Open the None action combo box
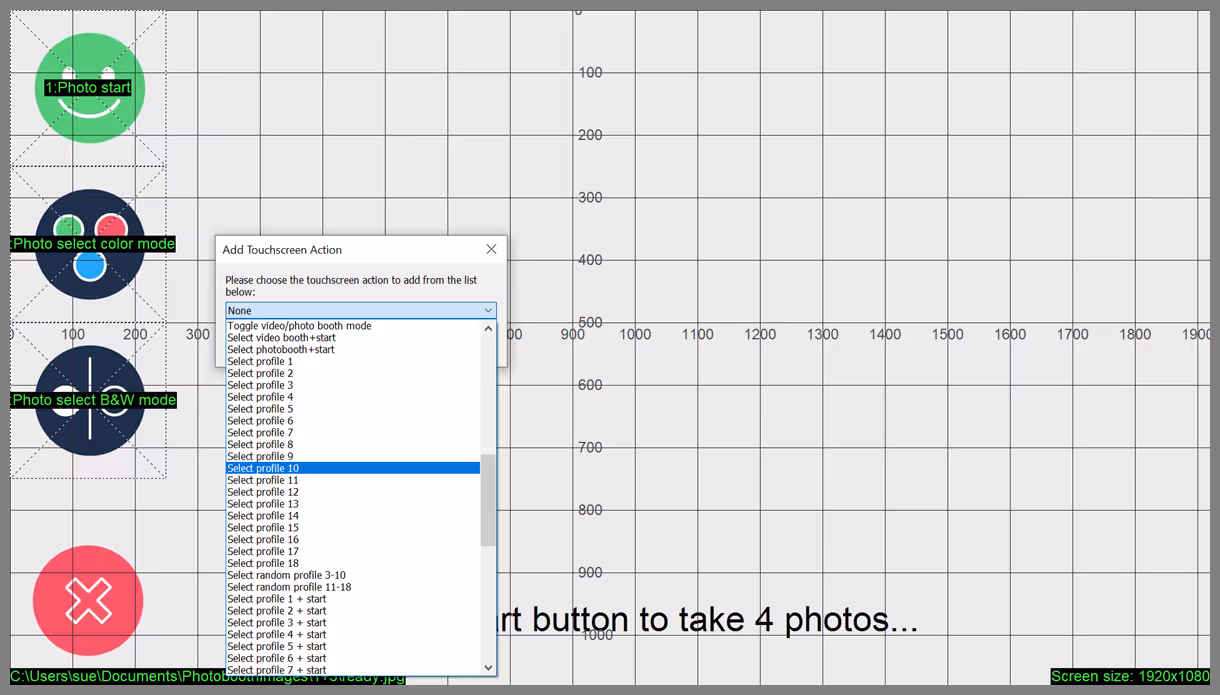Screen dimensions: 1220x695 pyautogui.click(x=360, y=311)
